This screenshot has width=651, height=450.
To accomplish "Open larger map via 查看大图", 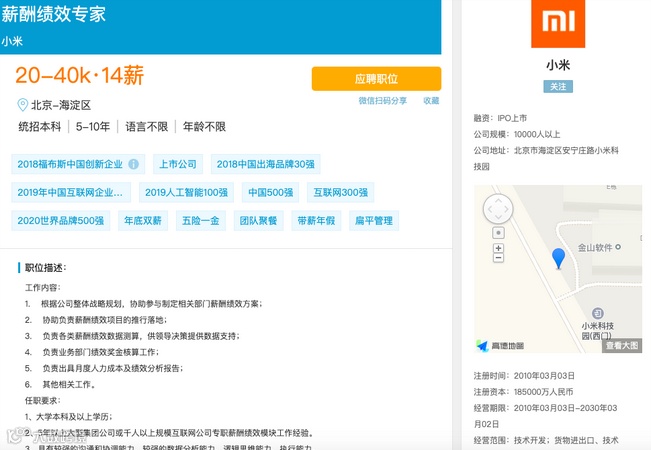I will tap(622, 345).
